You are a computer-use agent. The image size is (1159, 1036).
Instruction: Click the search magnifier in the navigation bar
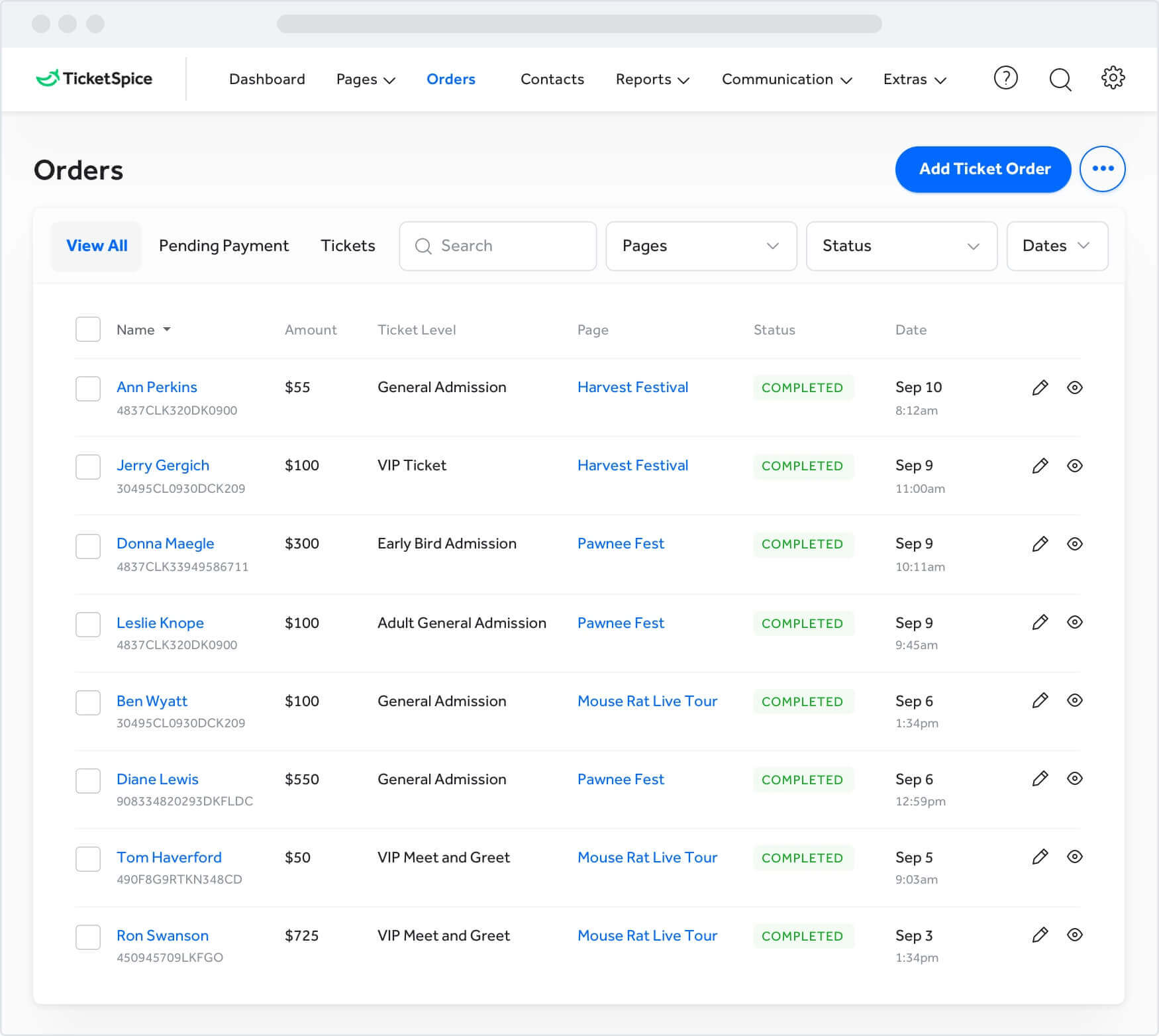click(x=1060, y=78)
